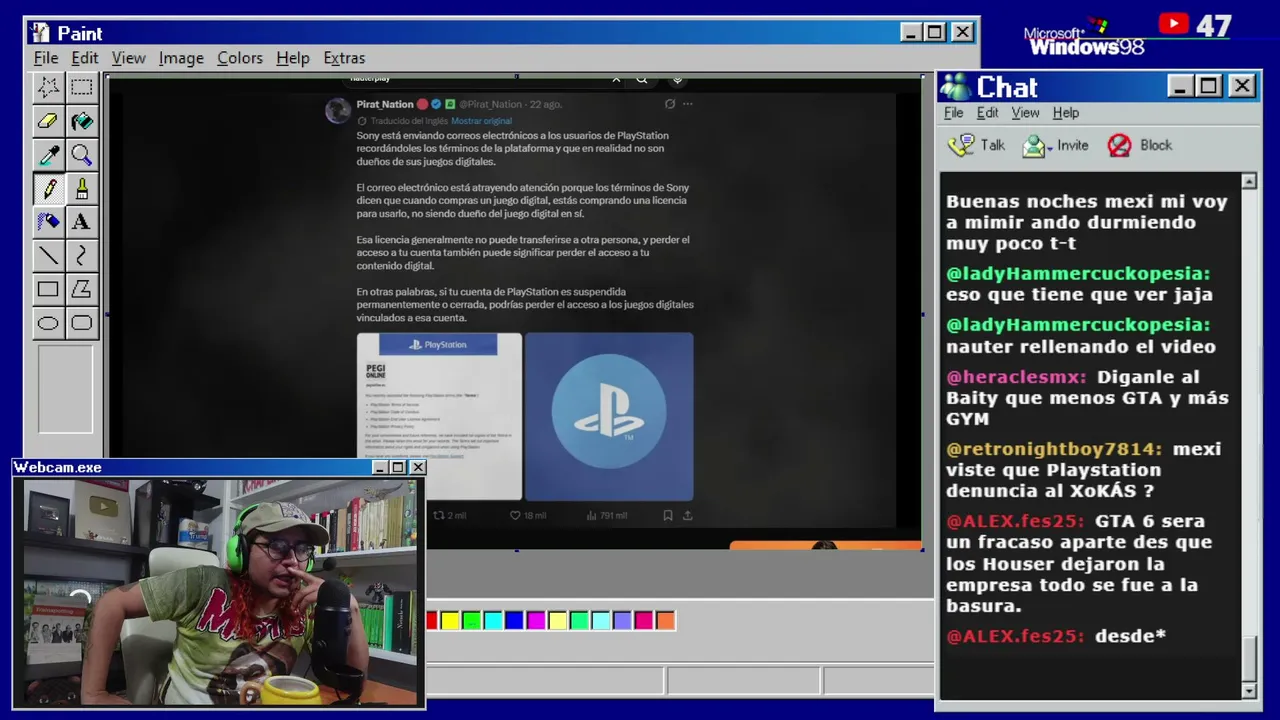Click the @Pirat_Nation handle
Viewport: 1280px width, 720px height.
[x=491, y=104]
